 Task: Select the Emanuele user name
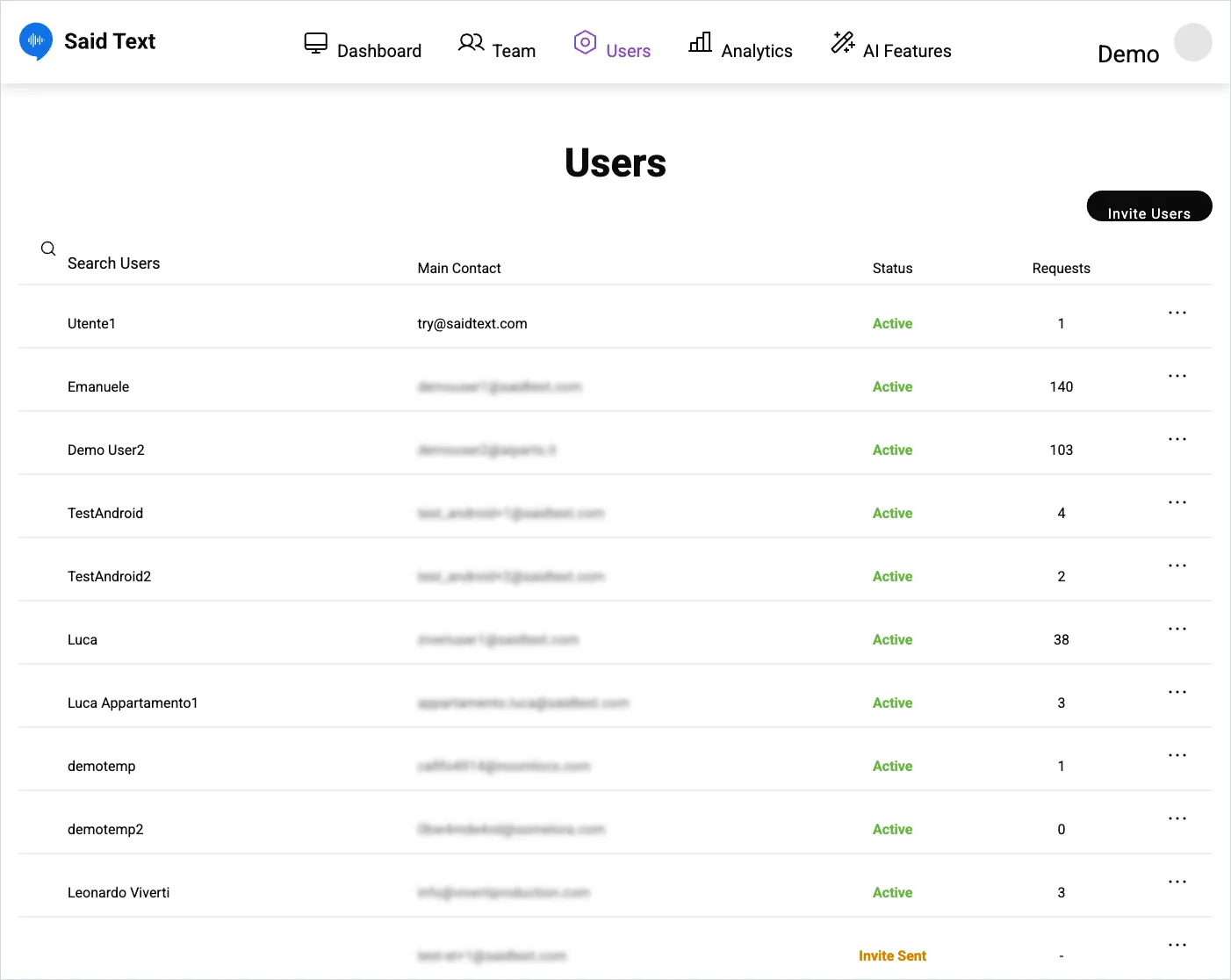98,386
